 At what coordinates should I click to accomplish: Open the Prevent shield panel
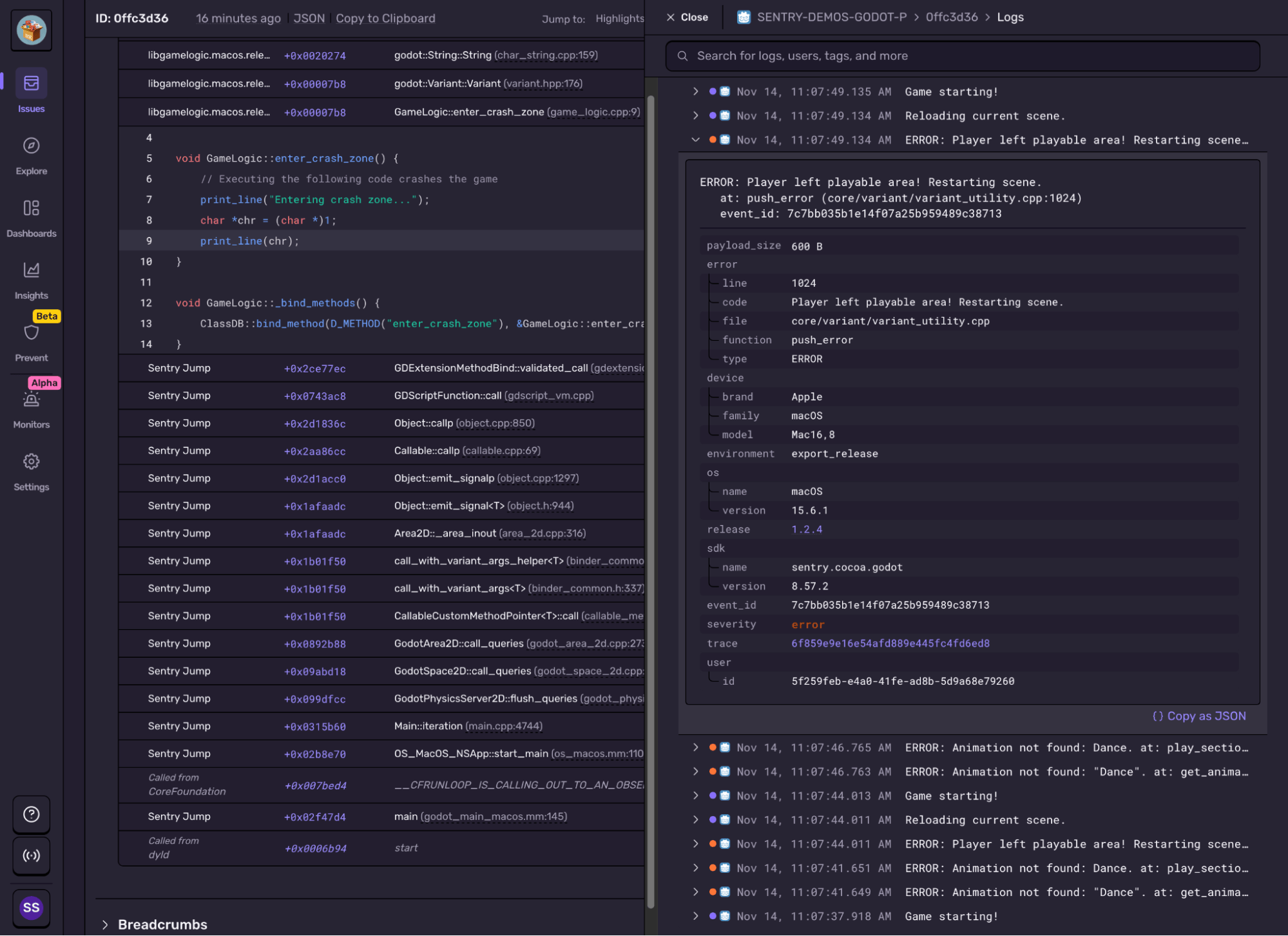31,332
